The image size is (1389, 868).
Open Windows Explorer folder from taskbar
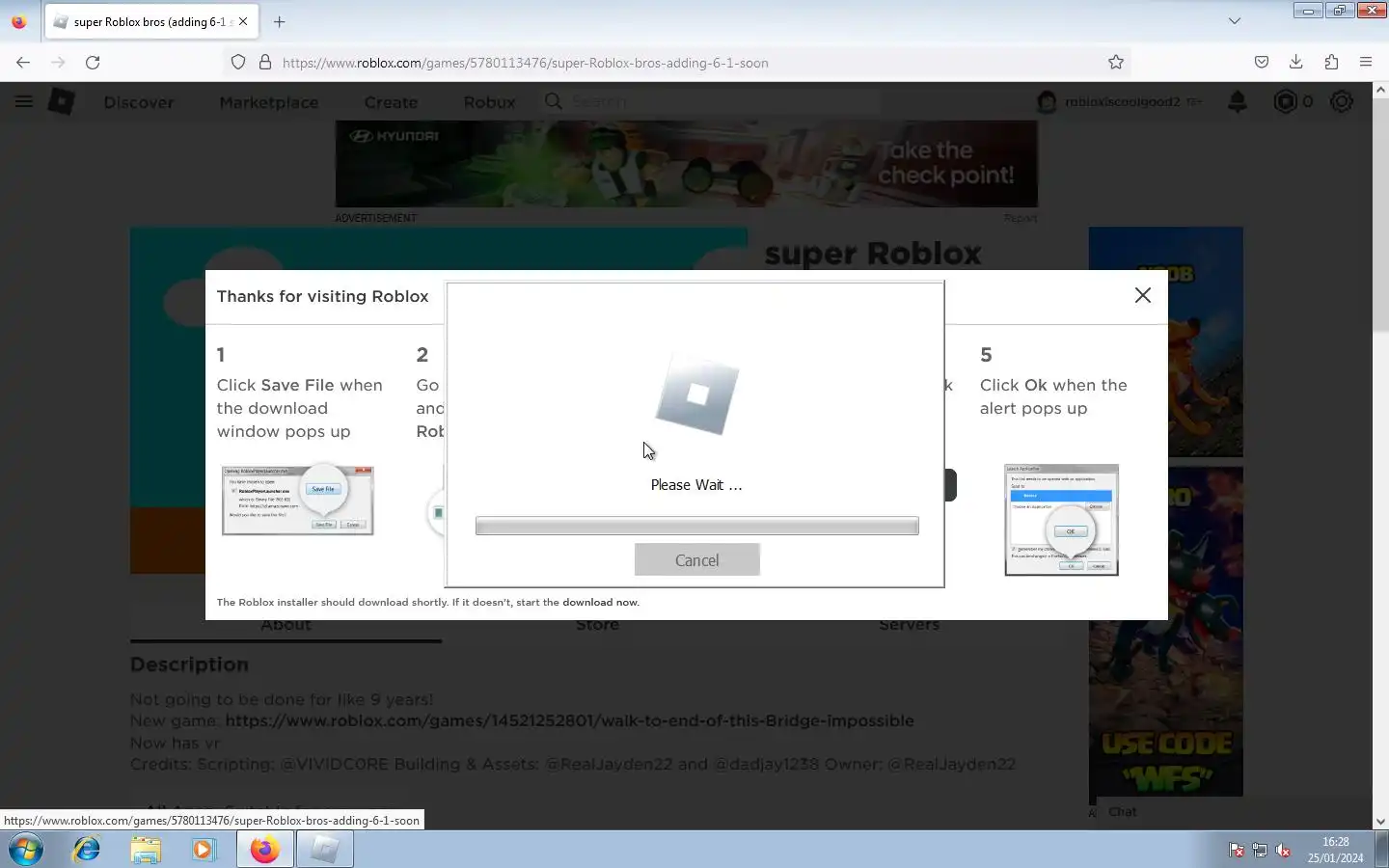(146, 850)
